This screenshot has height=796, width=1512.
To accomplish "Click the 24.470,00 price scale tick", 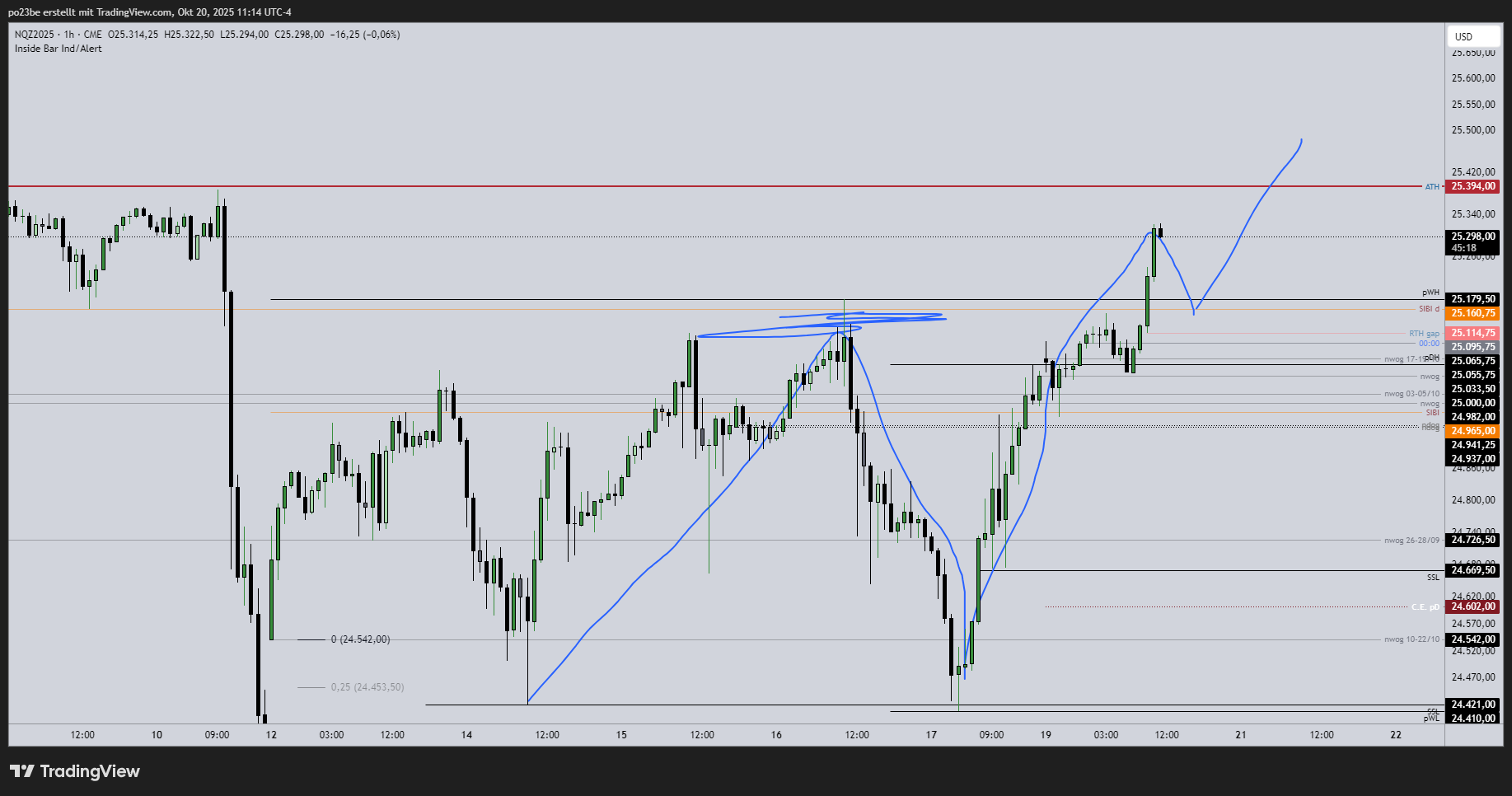I will 1473,677.
